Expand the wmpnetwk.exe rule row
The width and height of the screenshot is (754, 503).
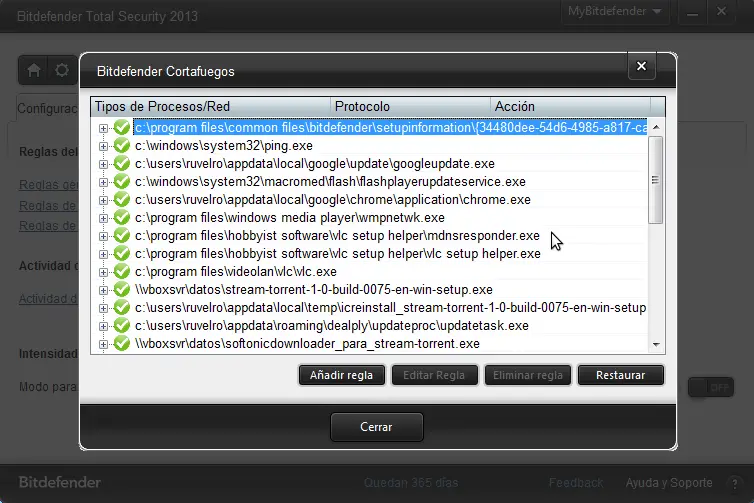(103, 218)
